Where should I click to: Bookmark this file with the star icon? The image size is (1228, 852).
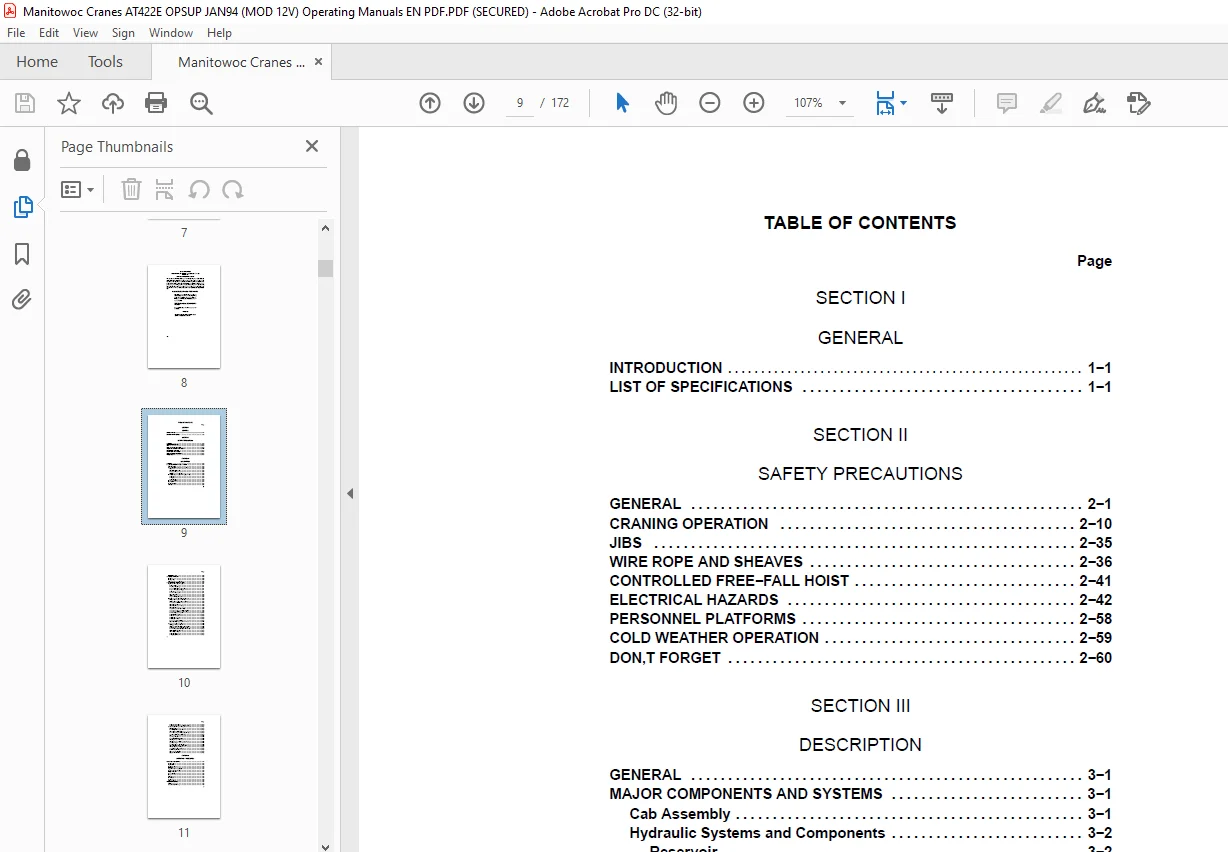click(x=68, y=103)
